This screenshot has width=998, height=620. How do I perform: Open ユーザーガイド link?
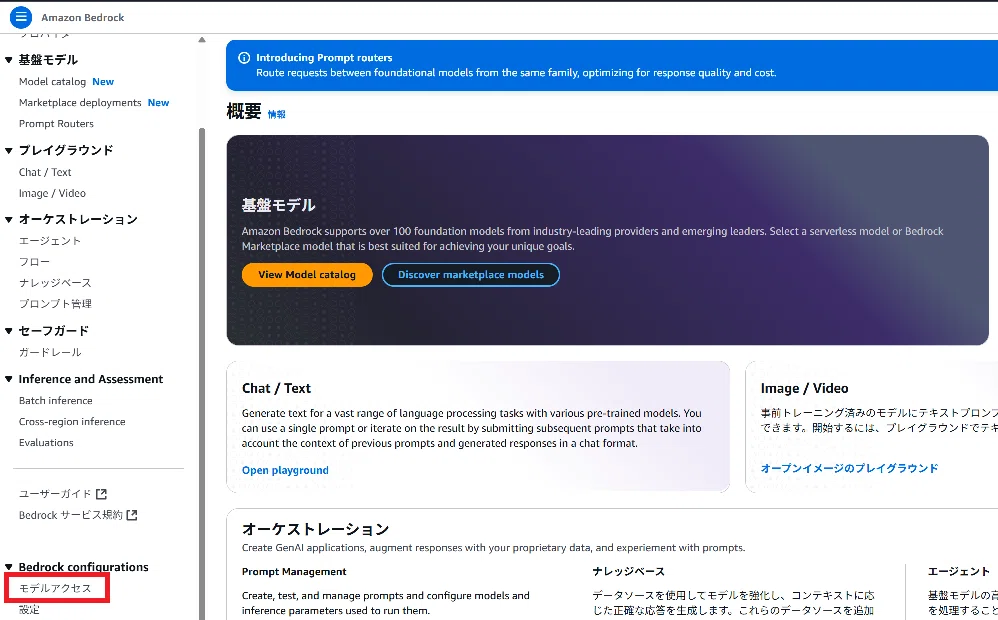pyautogui.click(x=55, y=494)
